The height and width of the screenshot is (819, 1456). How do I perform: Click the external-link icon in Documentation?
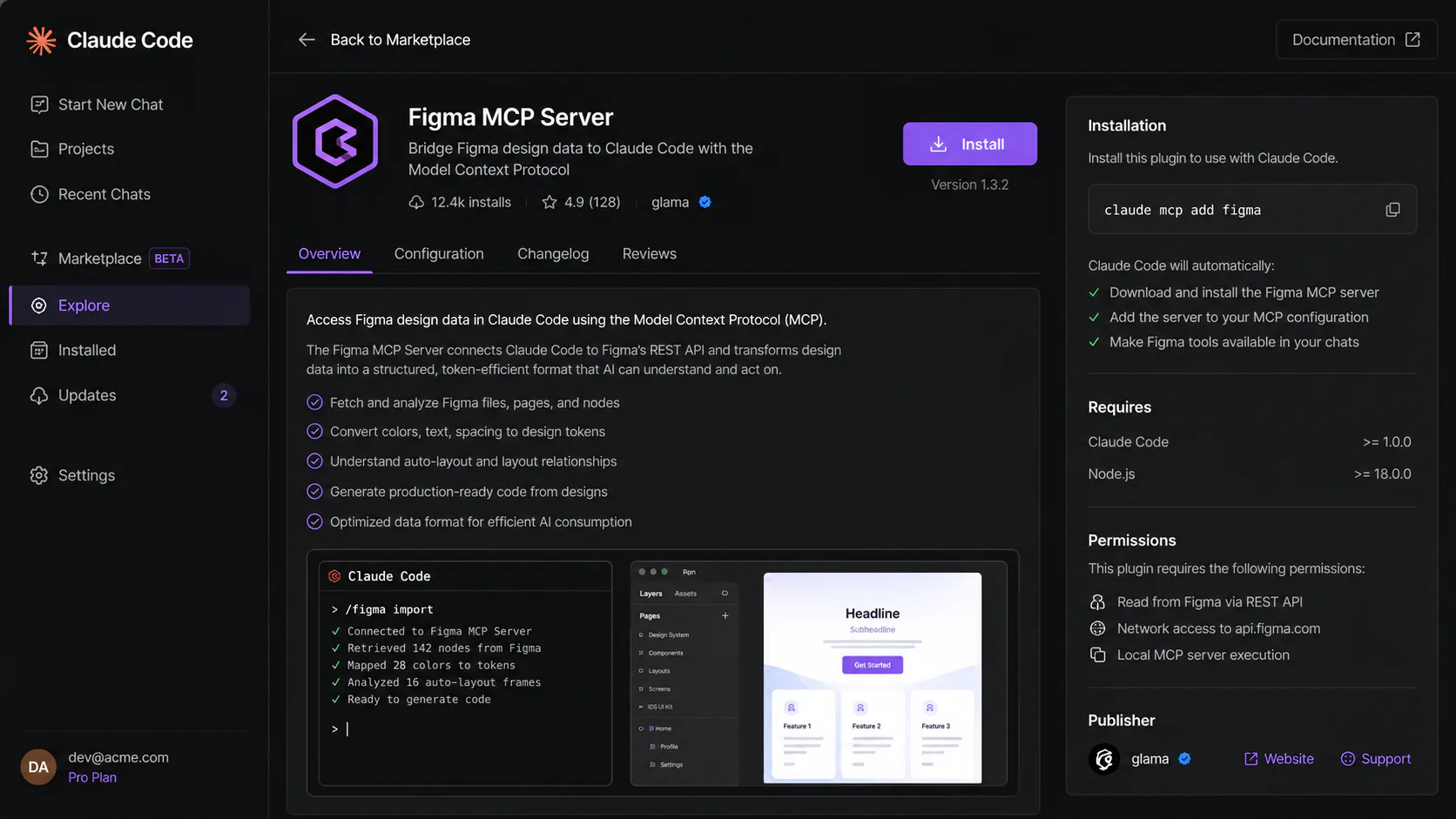[x=1412, y=40]
